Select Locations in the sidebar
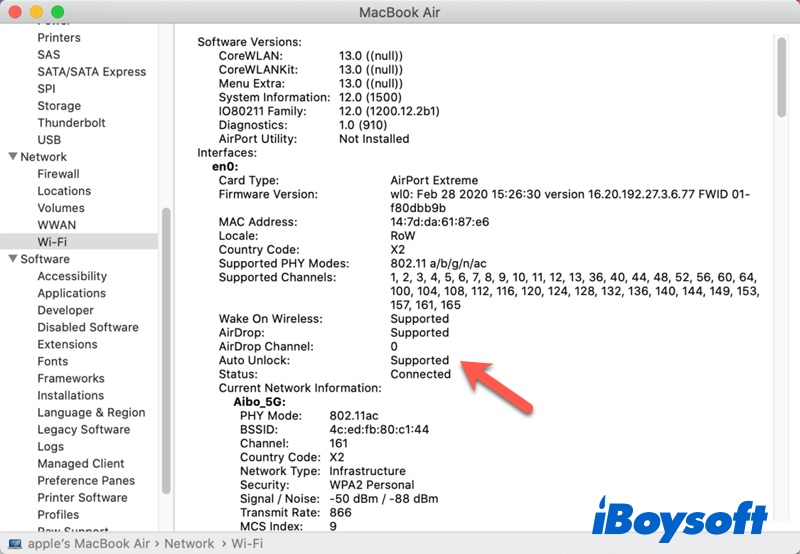Viewport: 800px width, 554px height. tap(64, 191)
